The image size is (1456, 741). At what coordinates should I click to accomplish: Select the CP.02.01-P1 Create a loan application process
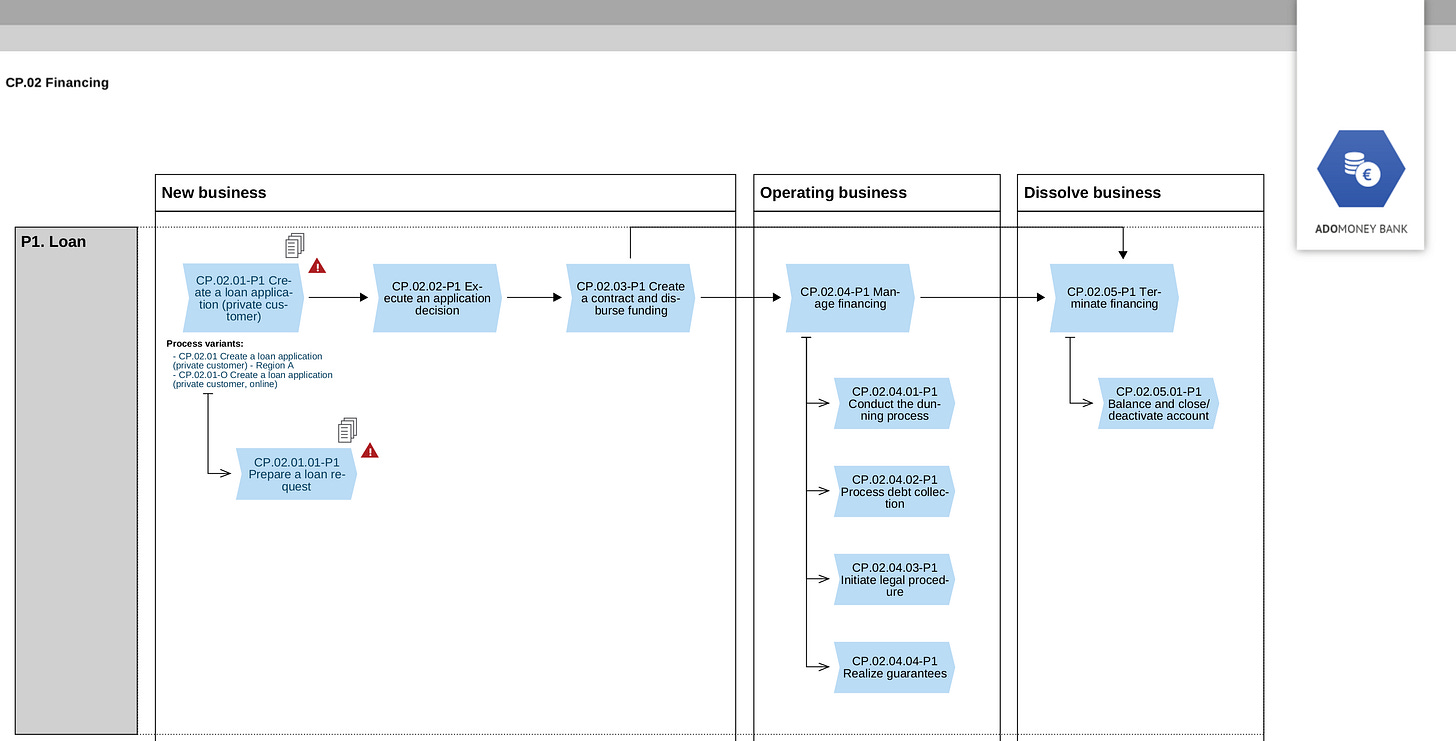[x=244, y=298]
